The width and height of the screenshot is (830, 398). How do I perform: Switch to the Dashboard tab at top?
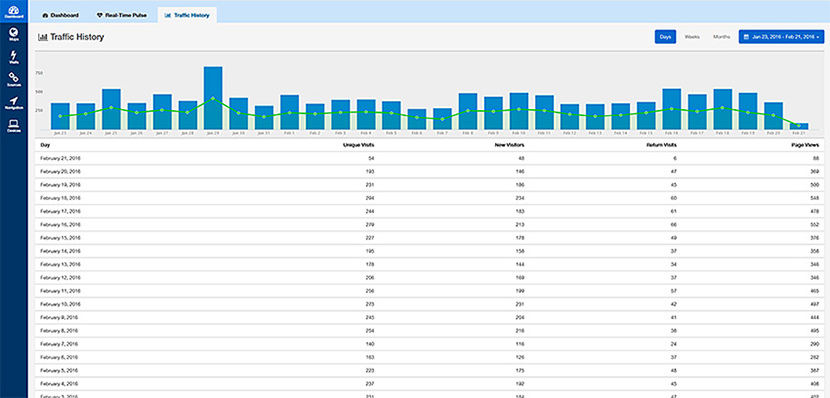point(60,15)
